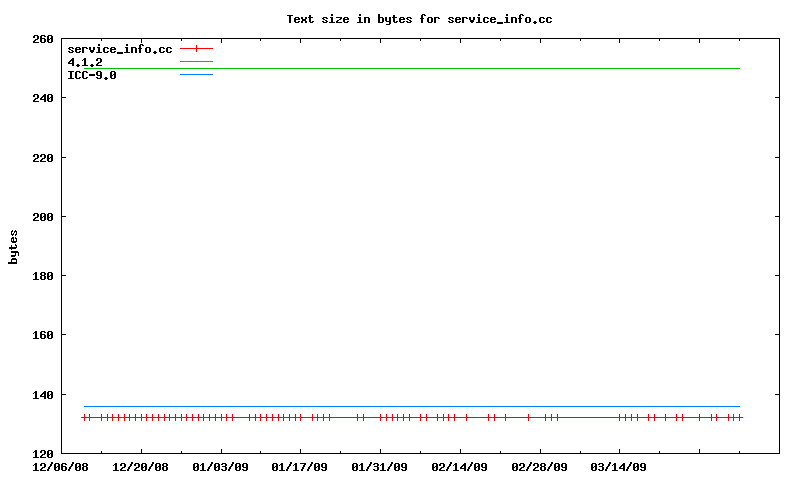Click the "bytes" y-axis label
This screenshot has height=480, width=800.
[14, 246]
